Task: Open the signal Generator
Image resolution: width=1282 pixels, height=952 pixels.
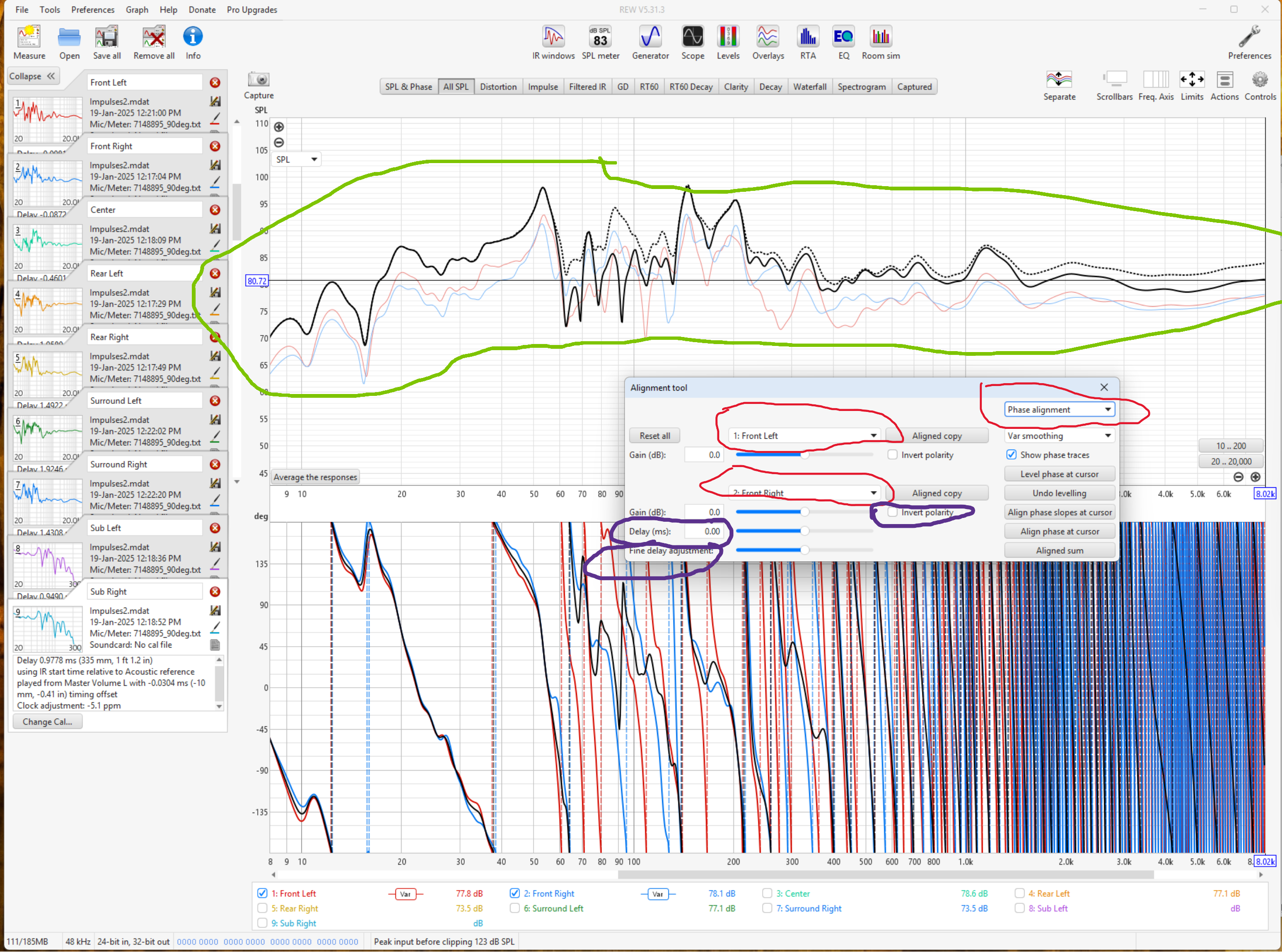Action: click(650, 42)
